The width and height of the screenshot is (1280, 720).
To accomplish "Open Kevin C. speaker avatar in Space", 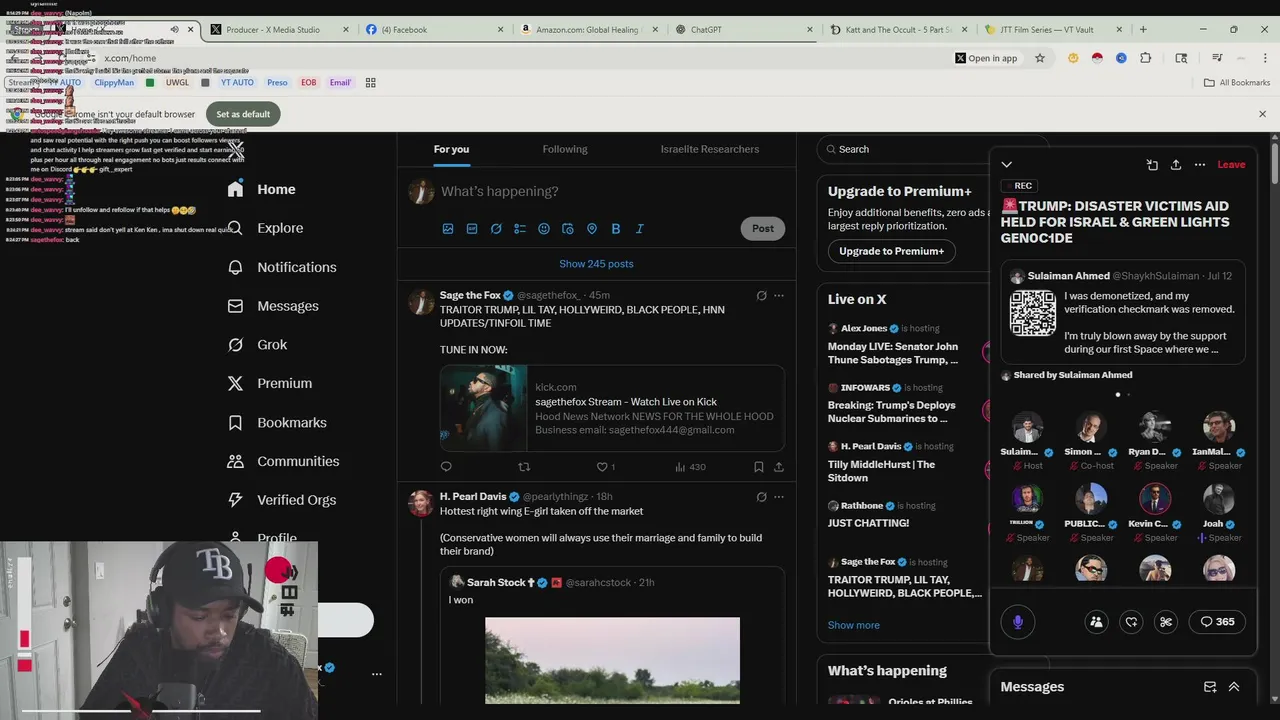I will click(x=1155, y=499).
